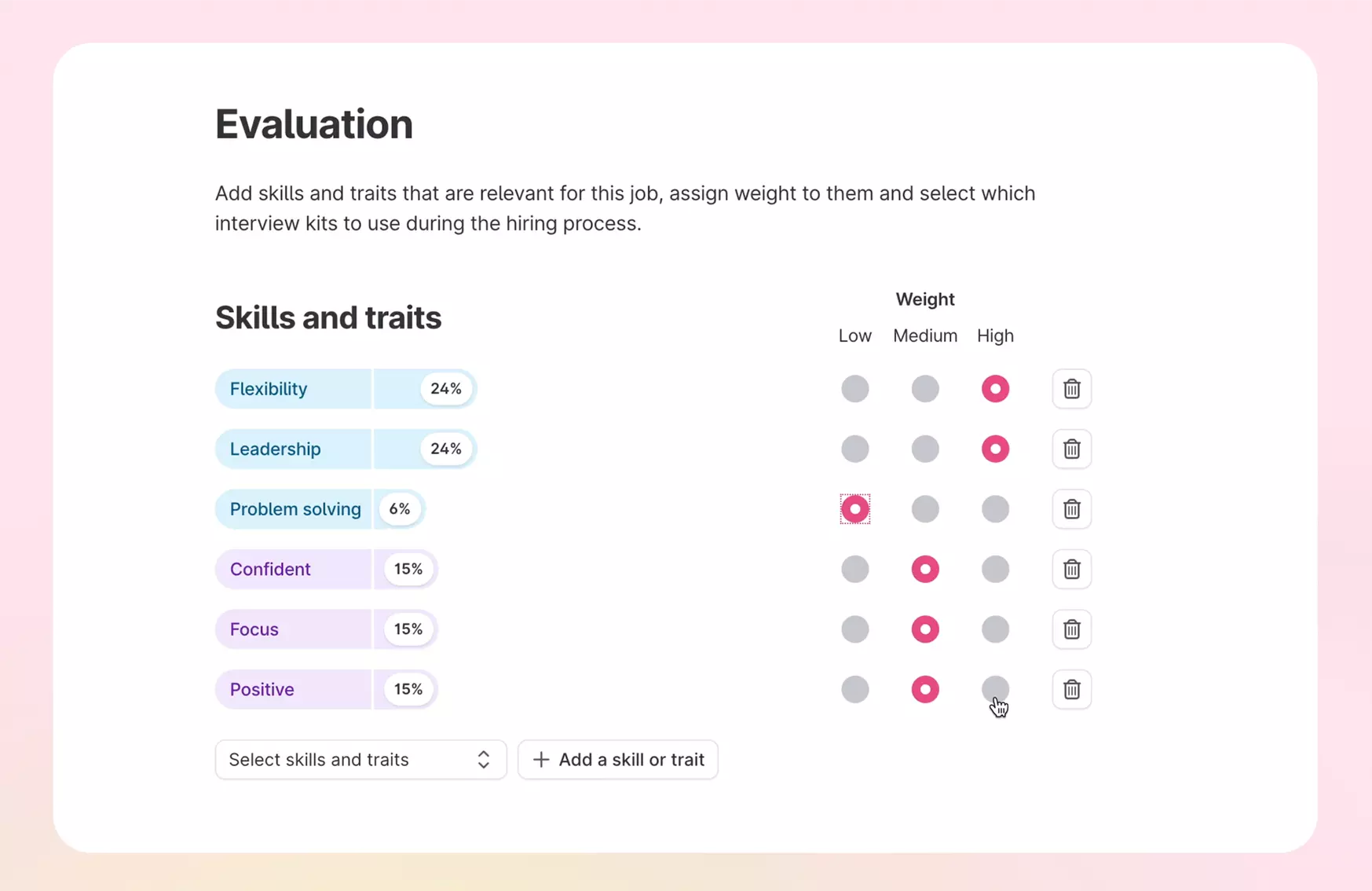Click the Medium weight column header

point(925,335)
